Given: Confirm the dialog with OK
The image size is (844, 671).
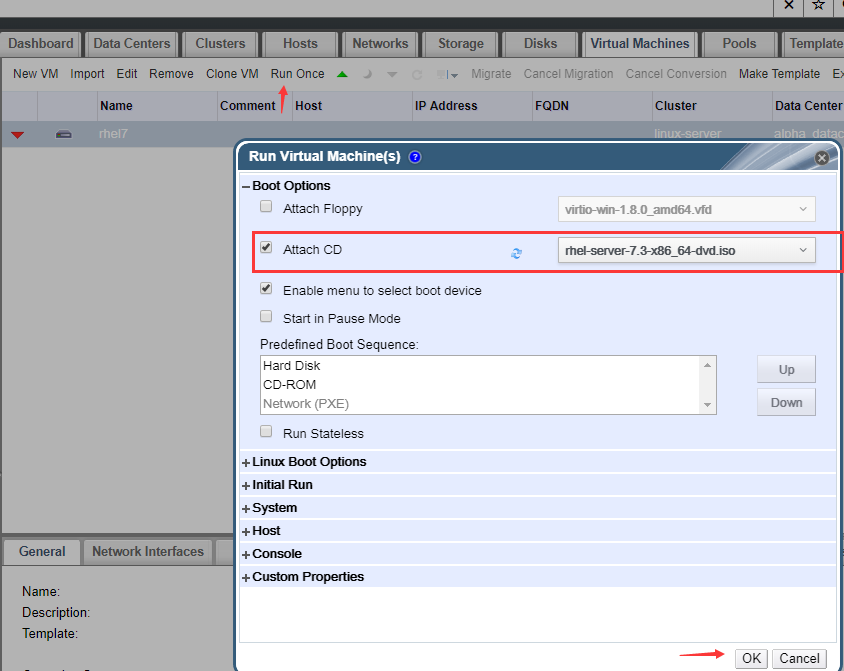Looking at the screenshot, I should pyautogui.click(x=751, y=659).
